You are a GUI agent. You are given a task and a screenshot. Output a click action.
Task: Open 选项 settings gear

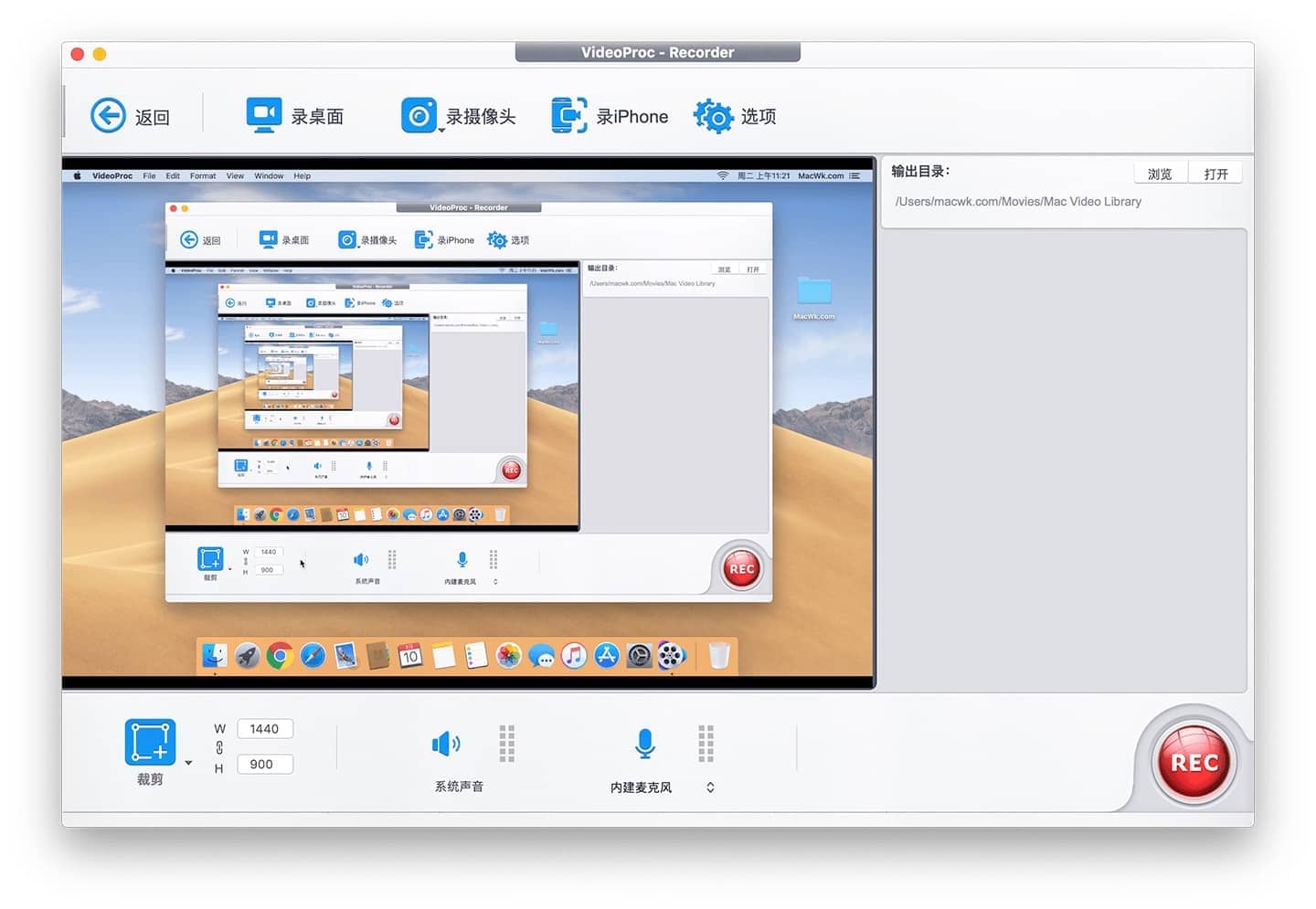click(735, 116)
